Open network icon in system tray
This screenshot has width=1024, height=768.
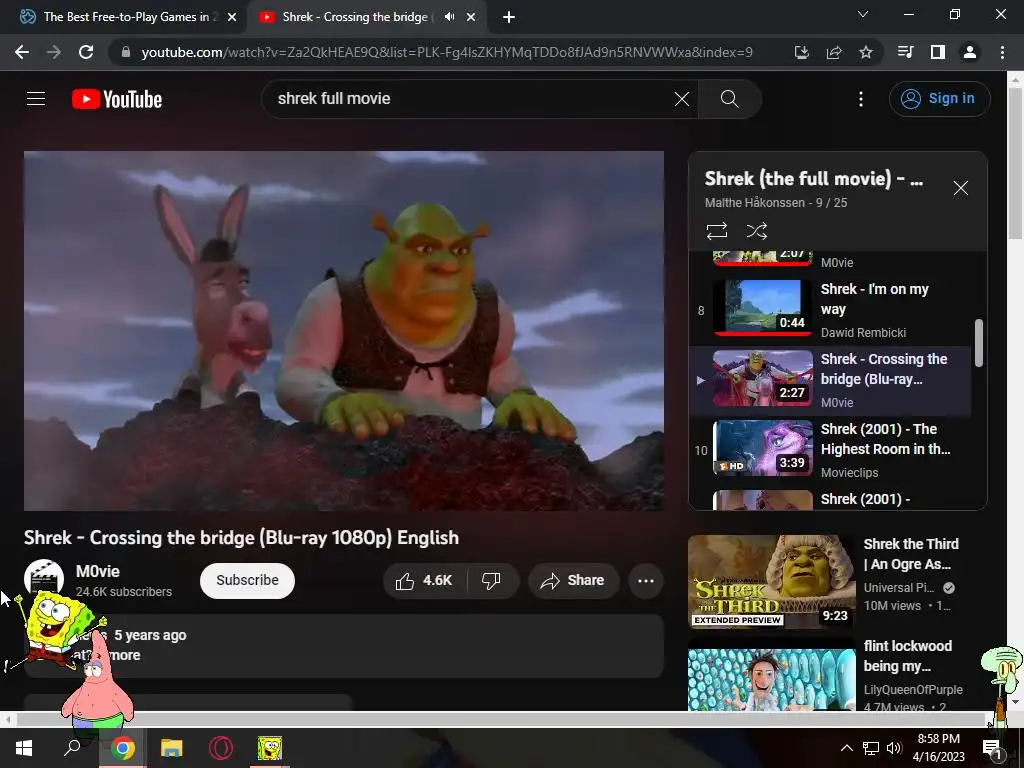coord(871,748)
